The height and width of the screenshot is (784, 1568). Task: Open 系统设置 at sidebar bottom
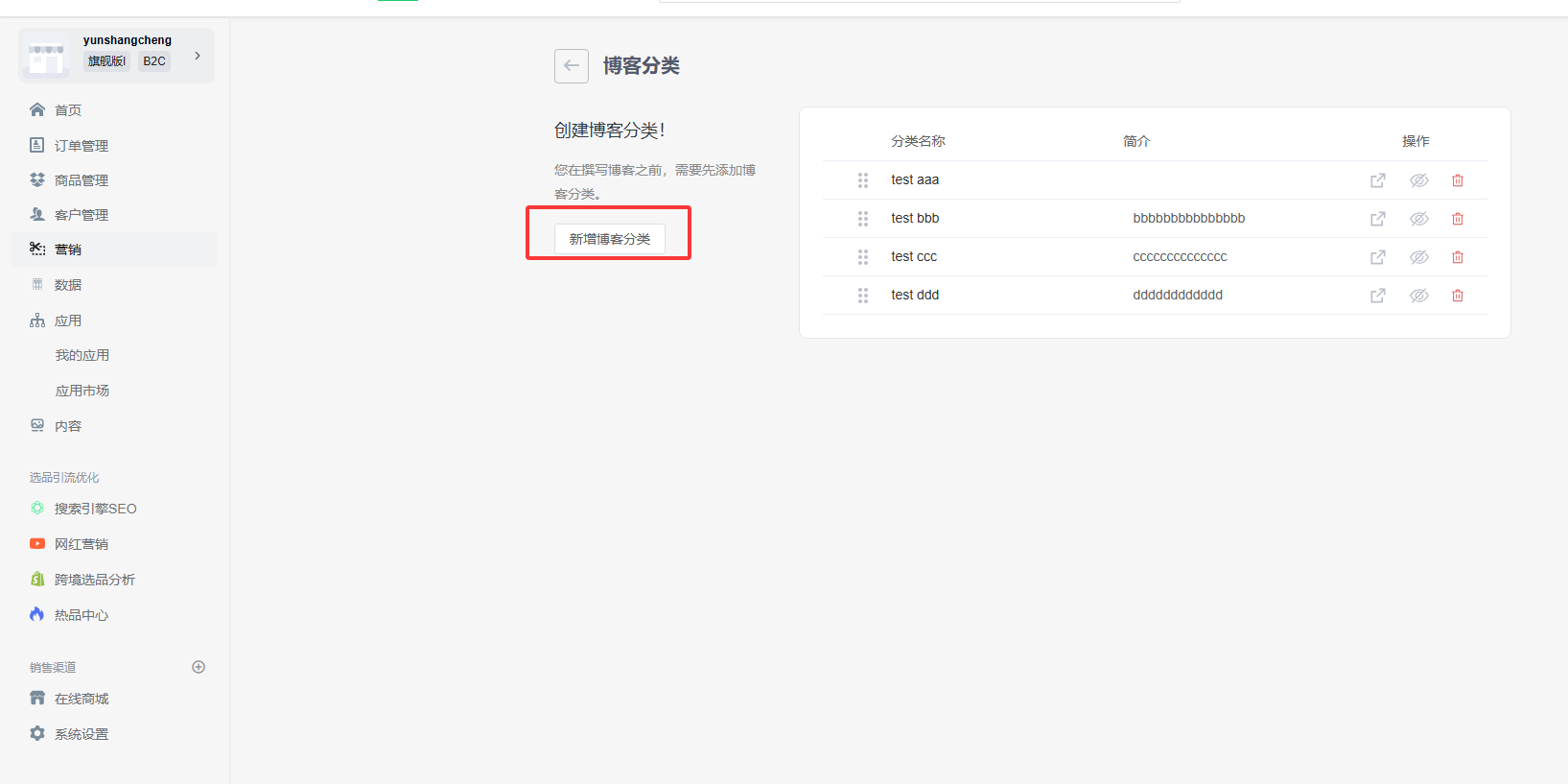[81, 734]
